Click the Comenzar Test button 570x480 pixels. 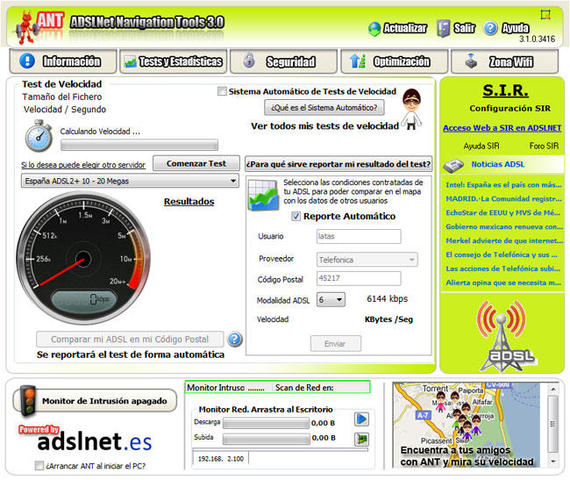(x=196, y=164)
